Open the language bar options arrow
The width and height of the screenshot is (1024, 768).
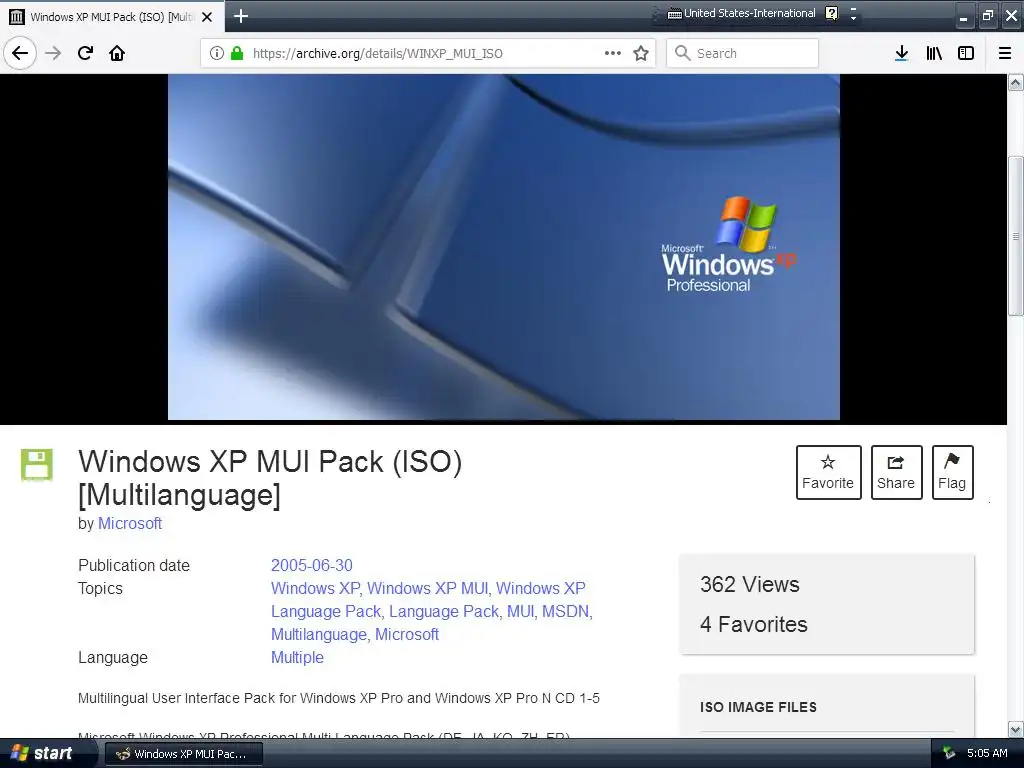(x=853, y=18)
